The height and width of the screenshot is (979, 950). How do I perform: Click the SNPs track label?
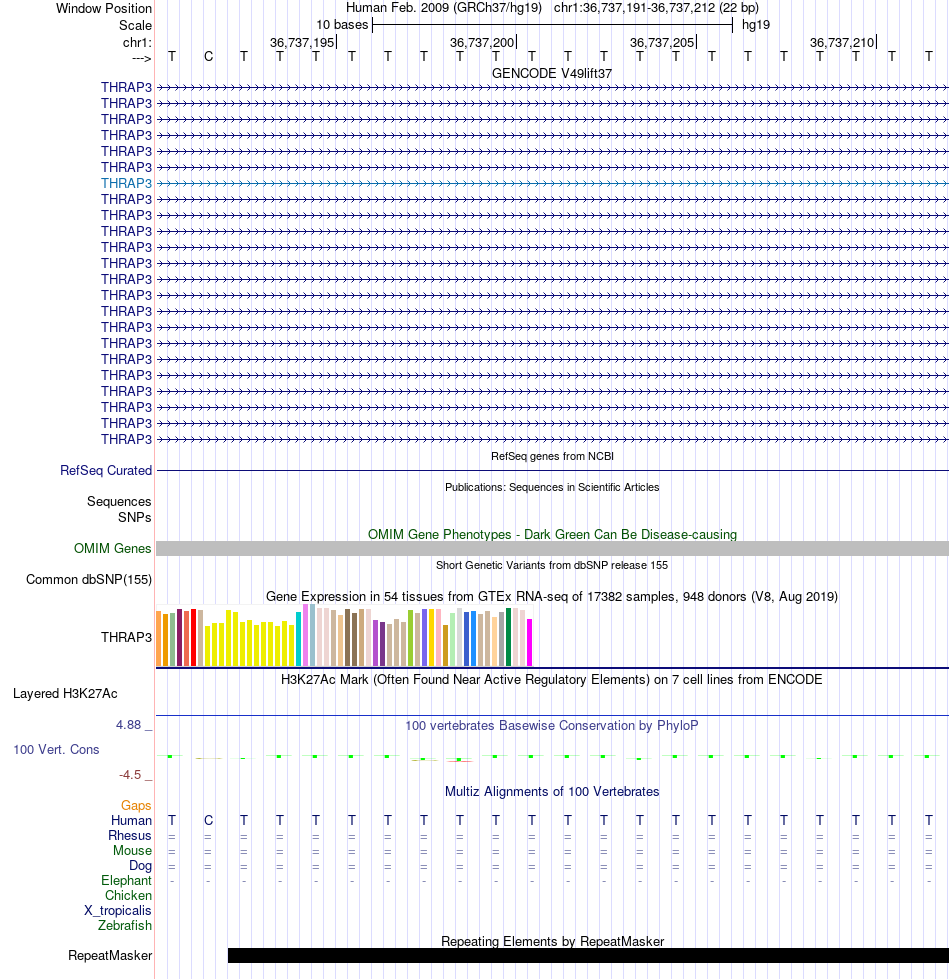click(135, 518)
